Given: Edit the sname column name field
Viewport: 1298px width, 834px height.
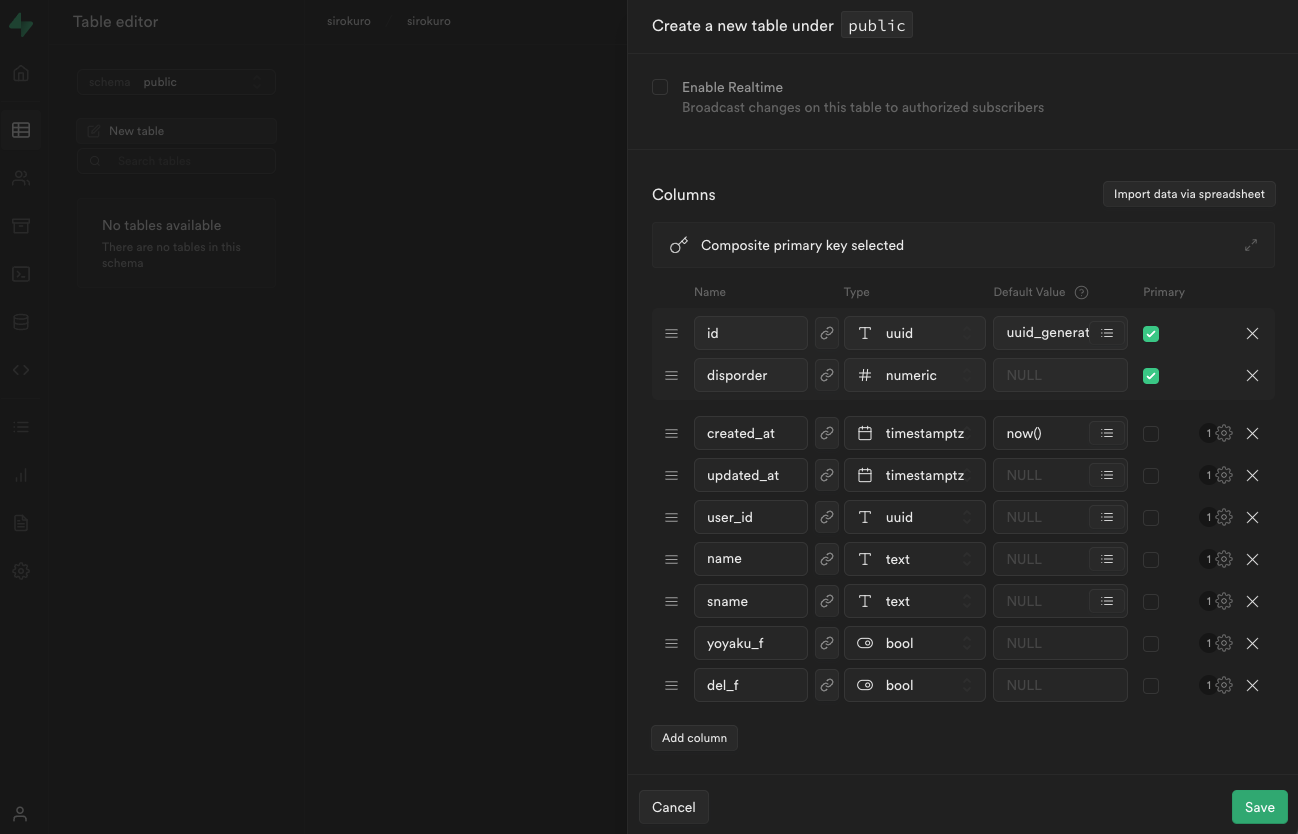Looking at the screenshot, I should (x=751, y=601).
